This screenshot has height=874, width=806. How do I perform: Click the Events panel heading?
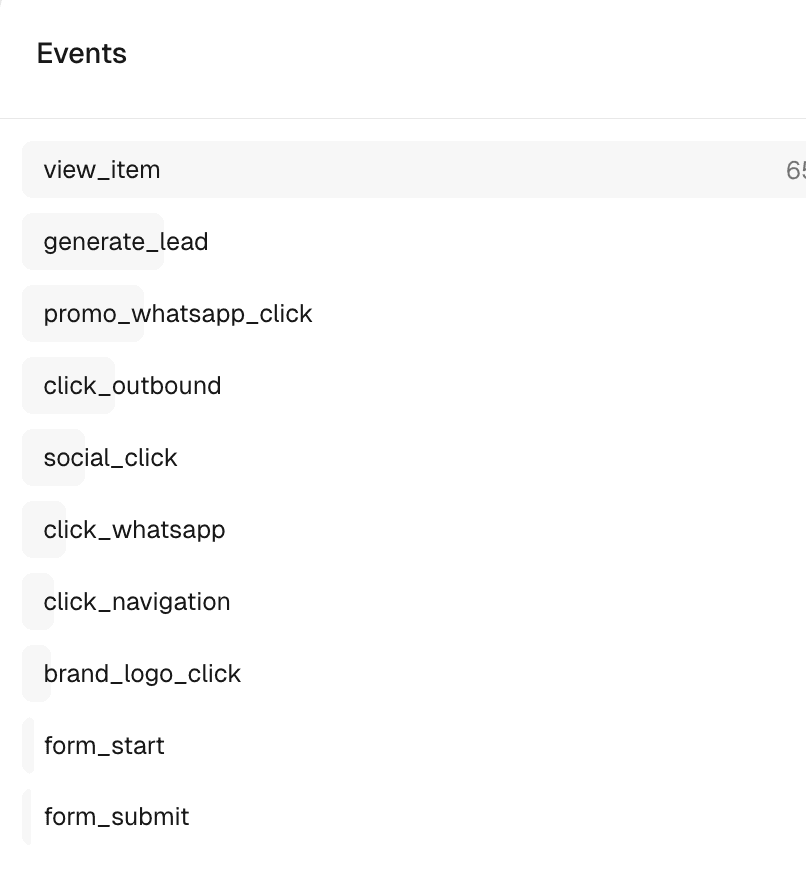coord(82,54)
